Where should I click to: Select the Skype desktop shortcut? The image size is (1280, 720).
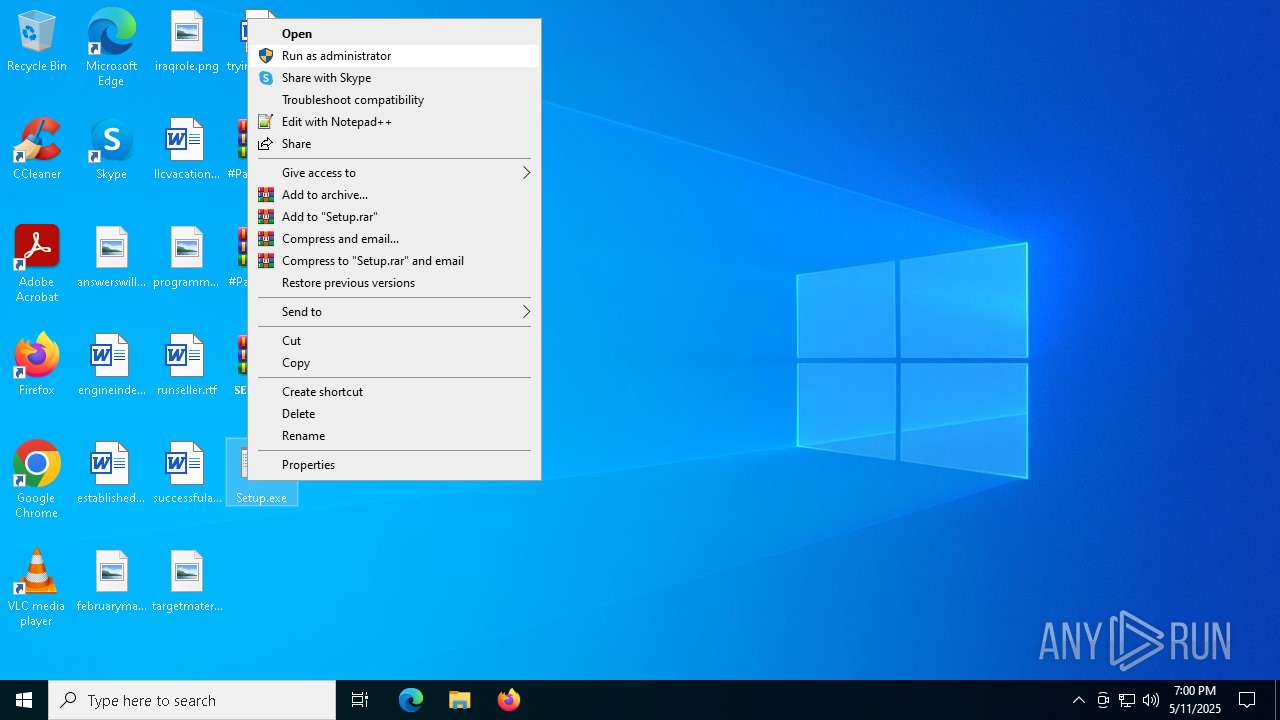tap(111, 150)
